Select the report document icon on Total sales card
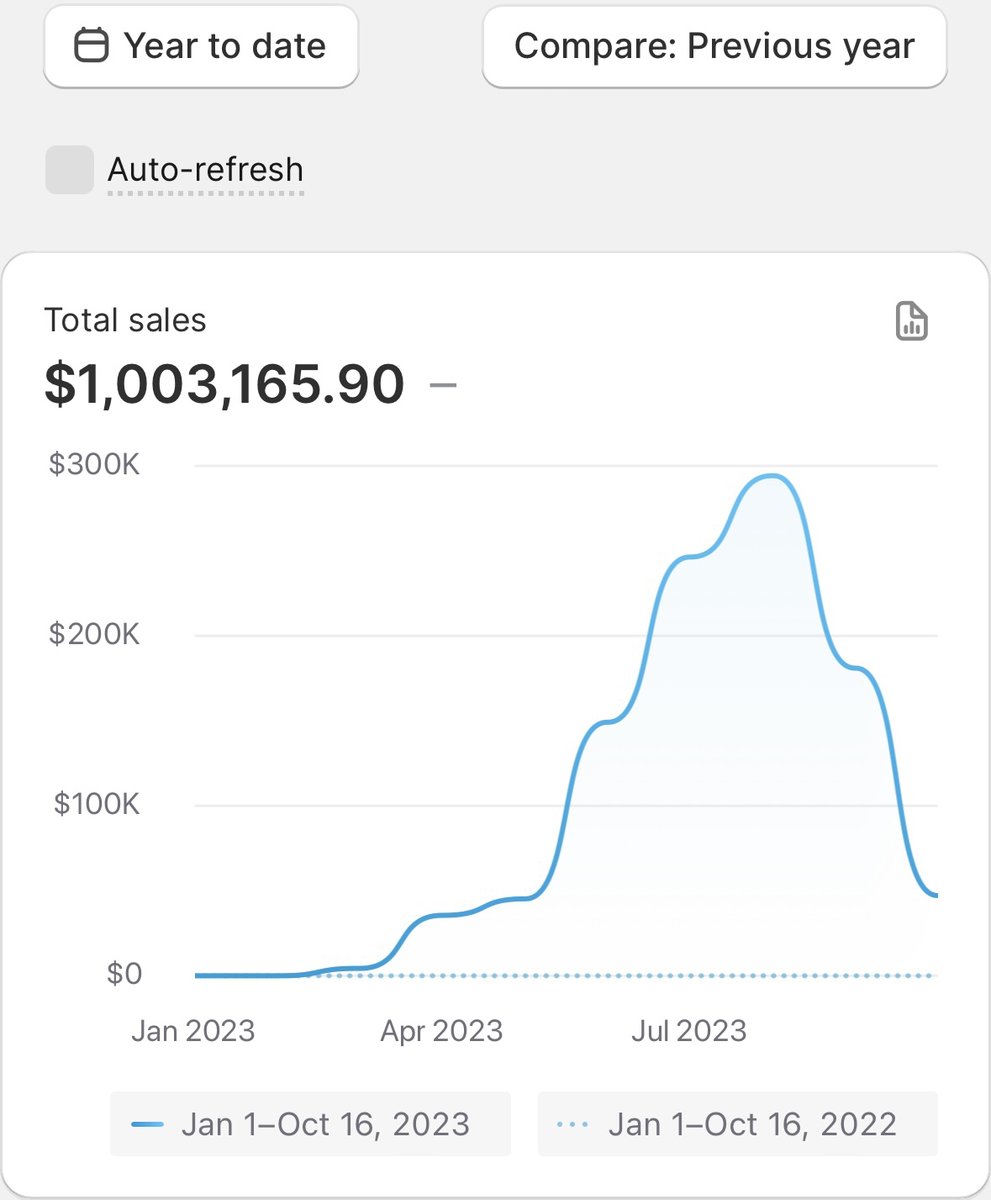Image resolution: width=991 pixels, height=1200 pixels. pyautogui.click(x=911, y=320)
